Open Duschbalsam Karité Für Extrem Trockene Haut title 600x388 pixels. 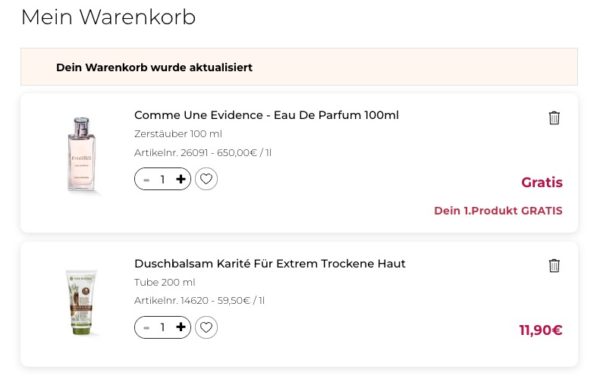pos(270,264)
